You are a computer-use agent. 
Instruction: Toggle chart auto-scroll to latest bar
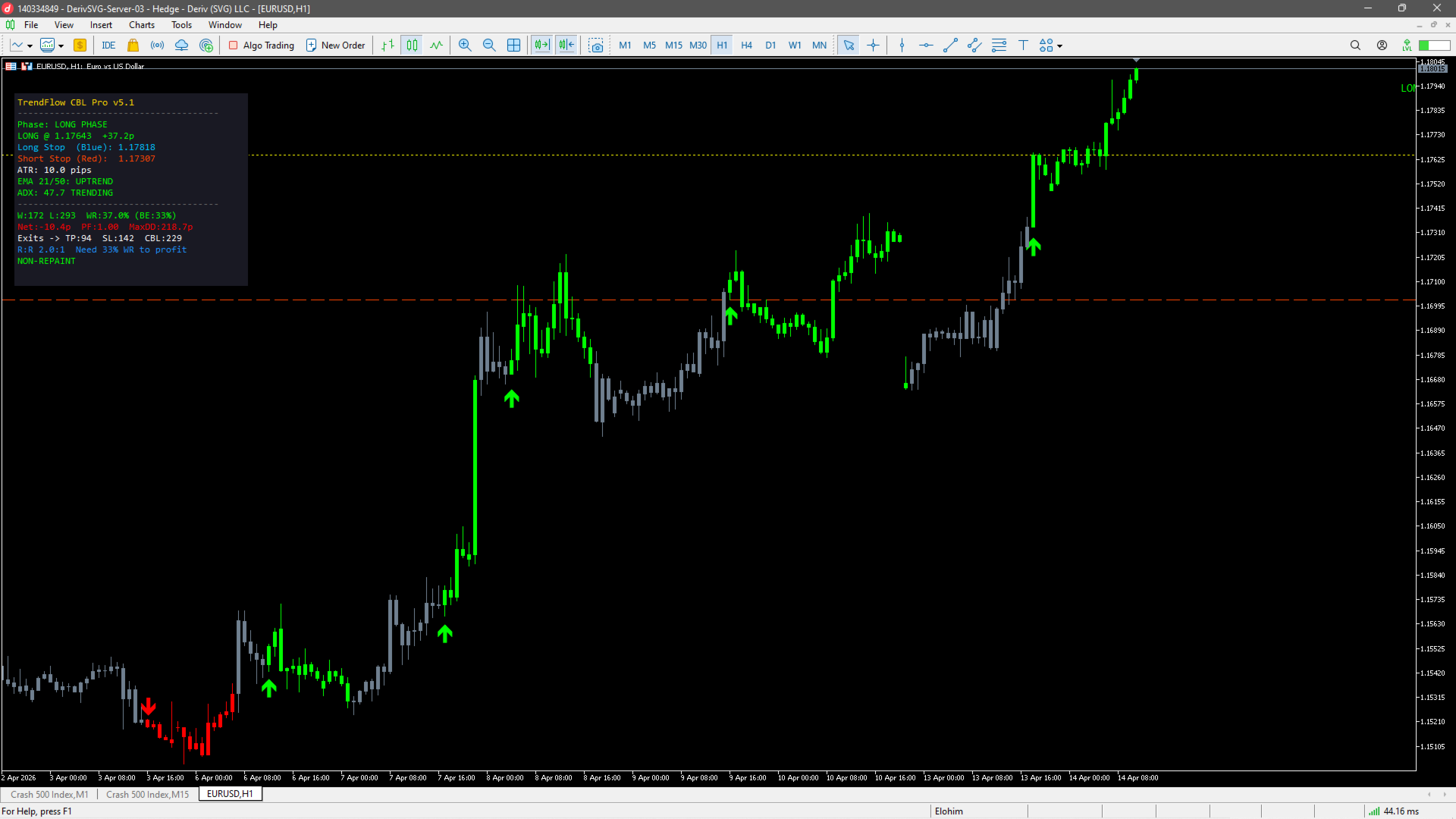(541, 45)
